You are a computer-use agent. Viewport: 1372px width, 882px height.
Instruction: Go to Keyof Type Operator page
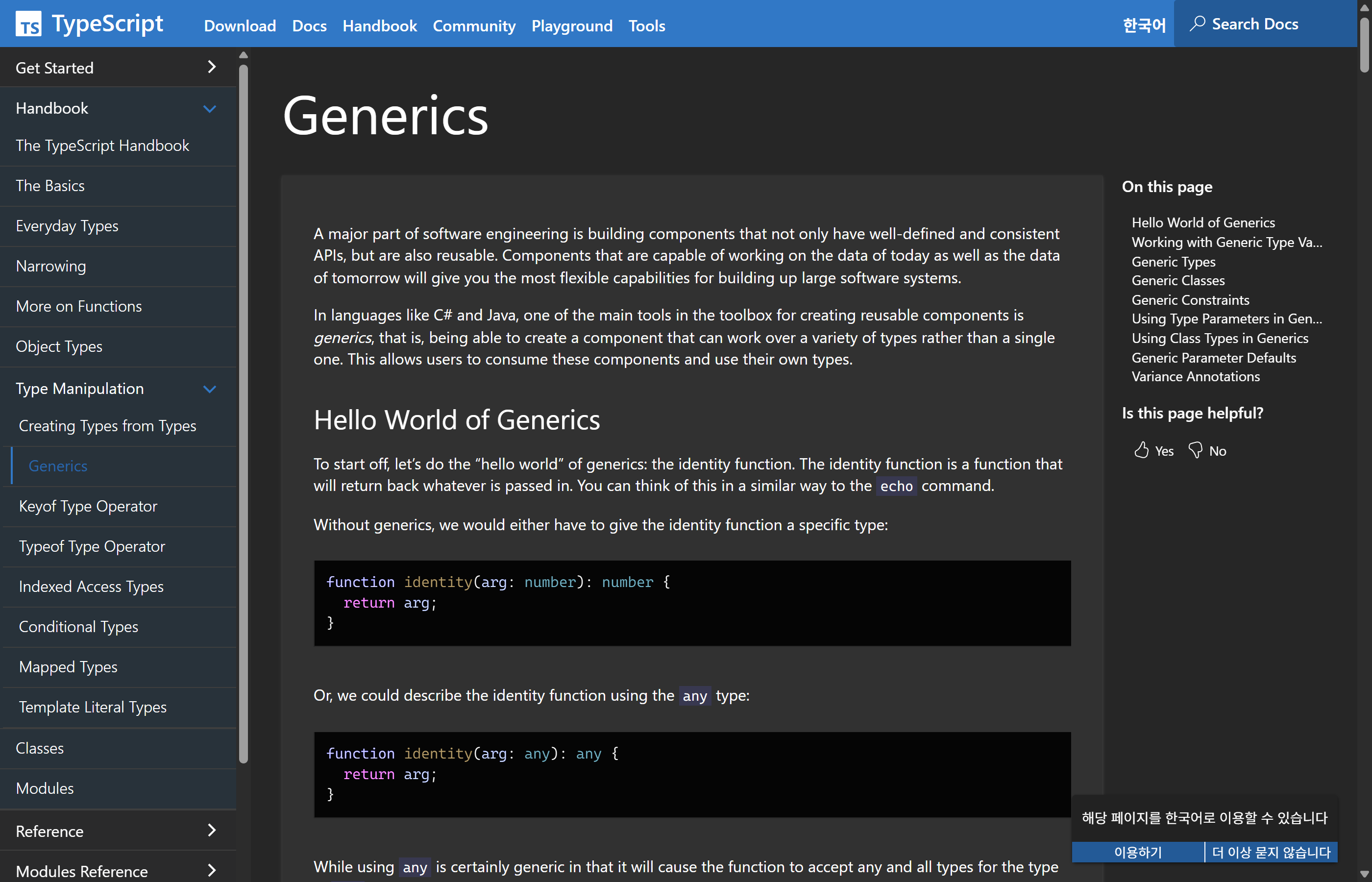(88, 506)
